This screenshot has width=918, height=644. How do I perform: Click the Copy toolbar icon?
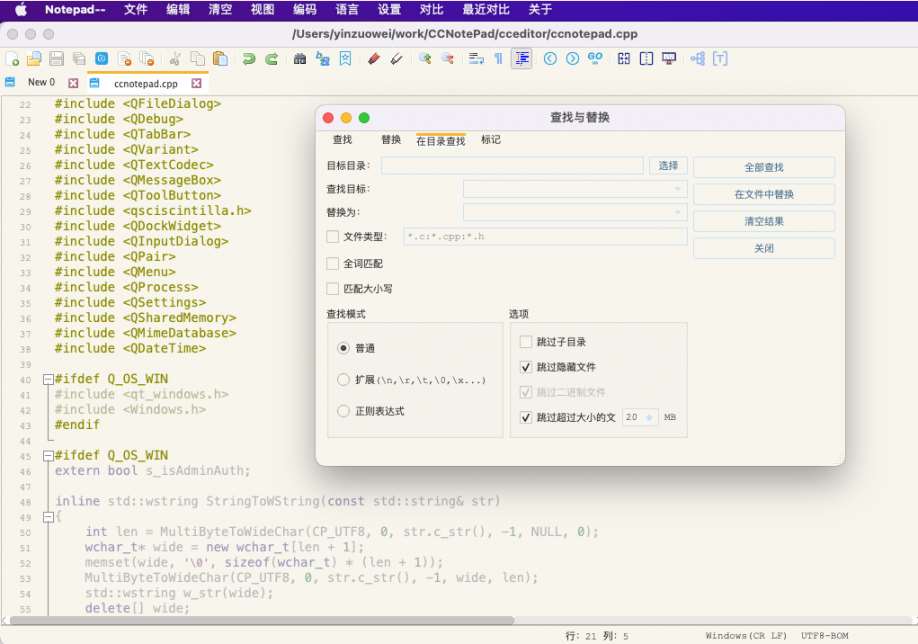(198, 59)
